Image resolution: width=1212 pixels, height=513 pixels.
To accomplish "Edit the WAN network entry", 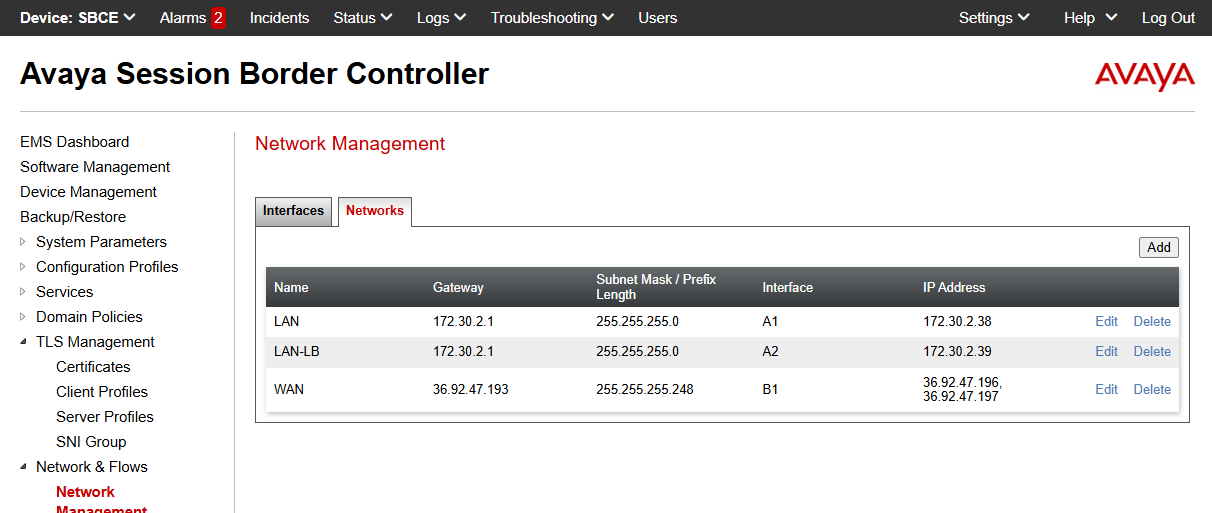I will coord(1106,390).
